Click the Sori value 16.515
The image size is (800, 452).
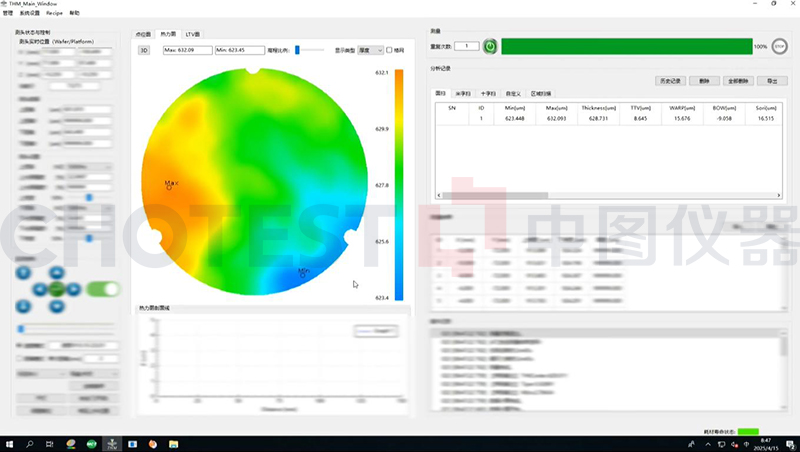coord(766,118)
